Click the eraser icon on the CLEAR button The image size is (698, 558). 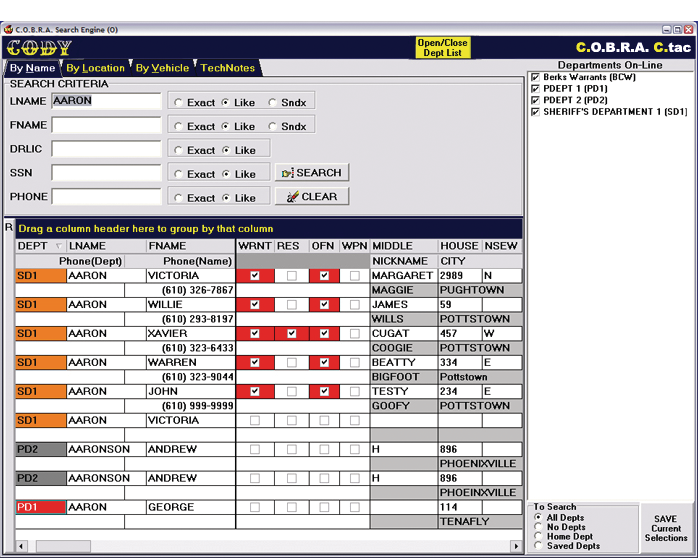point(293,197)
